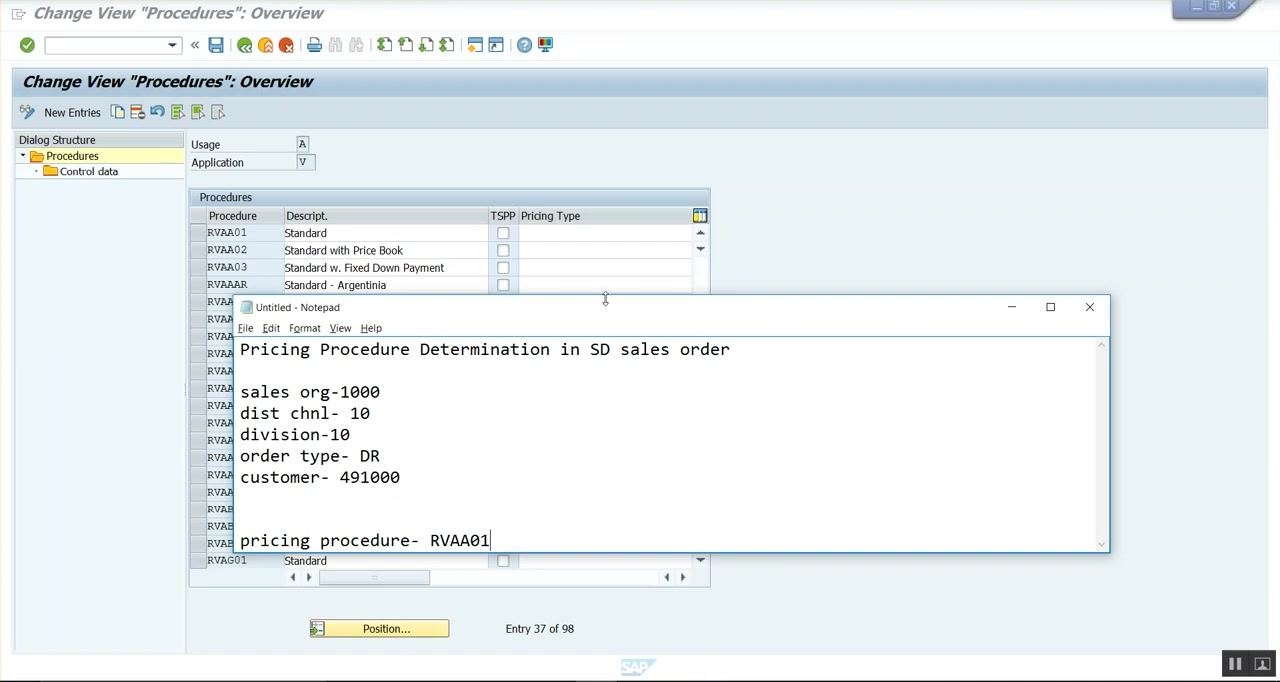Click the green Enter checkmark icon

(x=27, y=45)
